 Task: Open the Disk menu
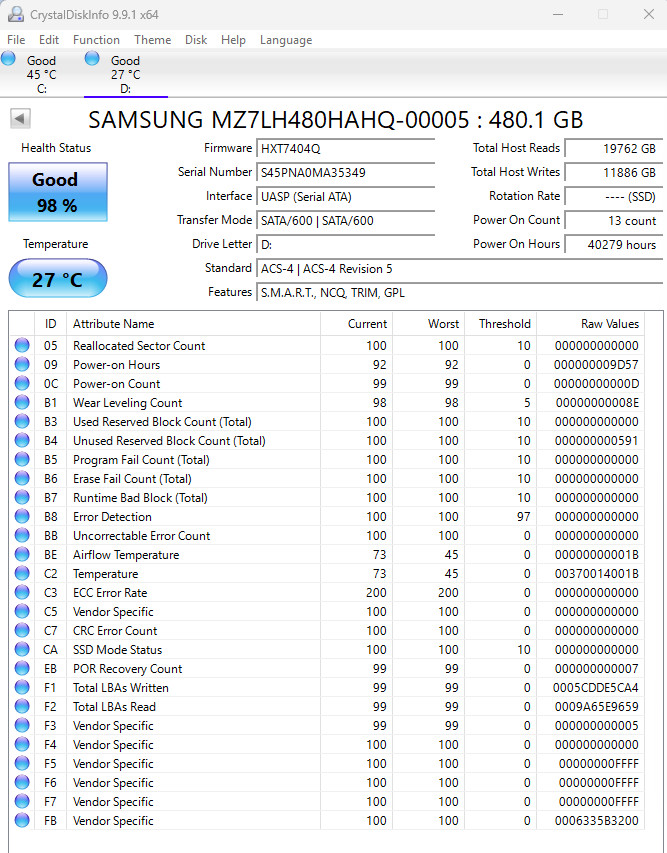[196, 40]
